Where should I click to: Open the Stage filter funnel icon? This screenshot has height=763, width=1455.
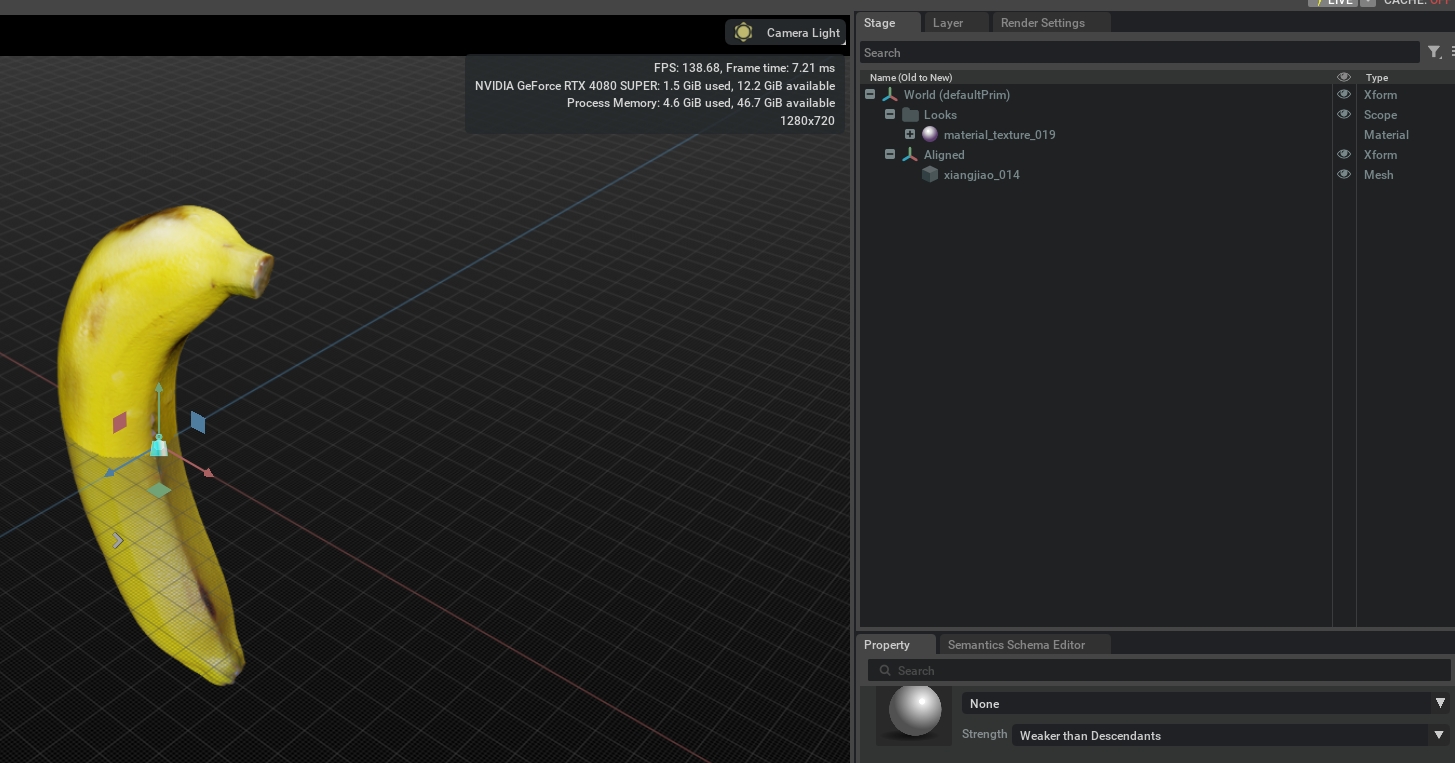click(x=1434, y=52)
